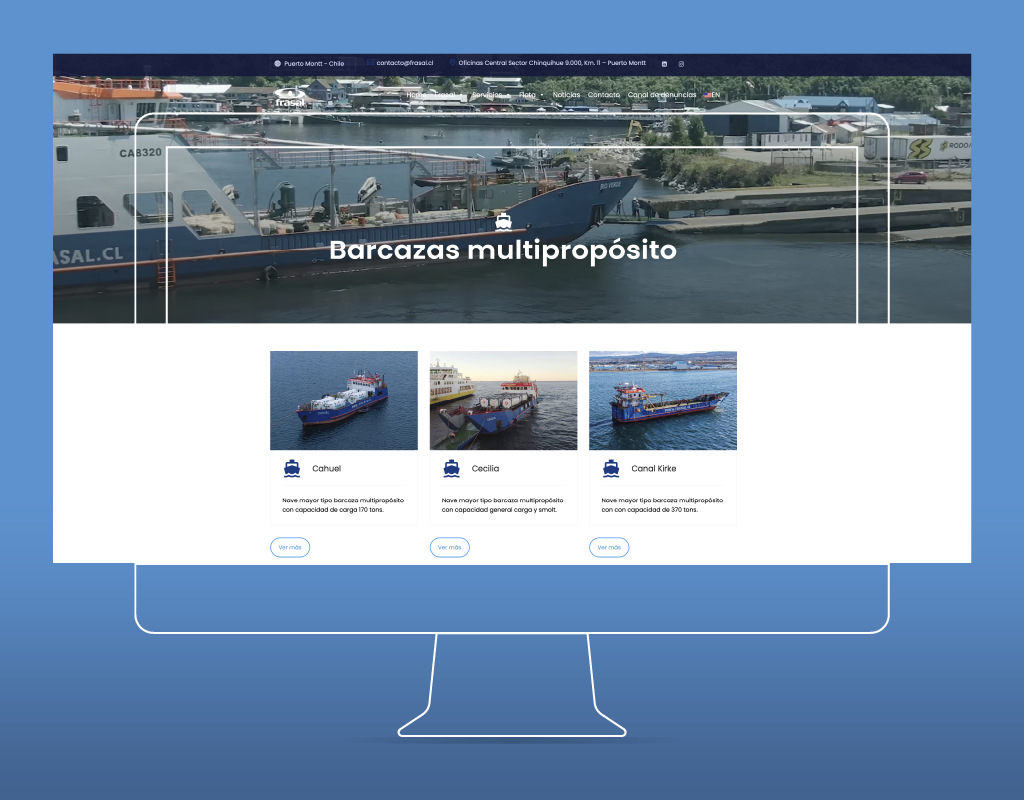
Task: Open the Instagram icon link
Action: [681, 64]
